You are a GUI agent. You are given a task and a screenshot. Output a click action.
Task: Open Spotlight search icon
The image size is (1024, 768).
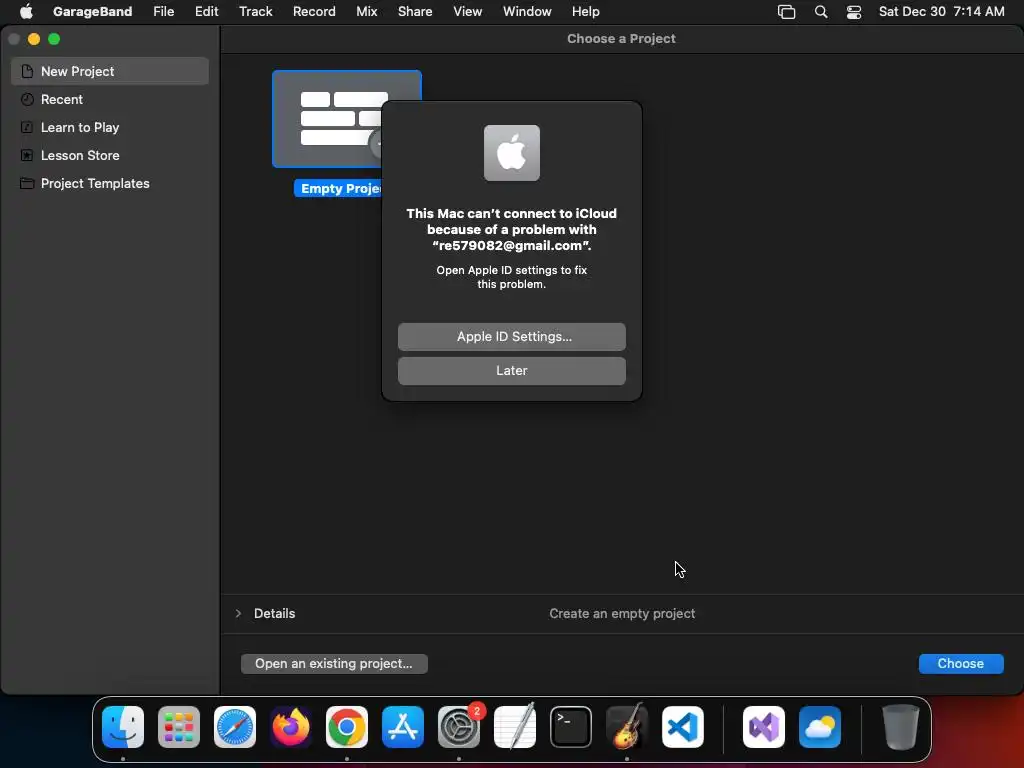point(821,12)
